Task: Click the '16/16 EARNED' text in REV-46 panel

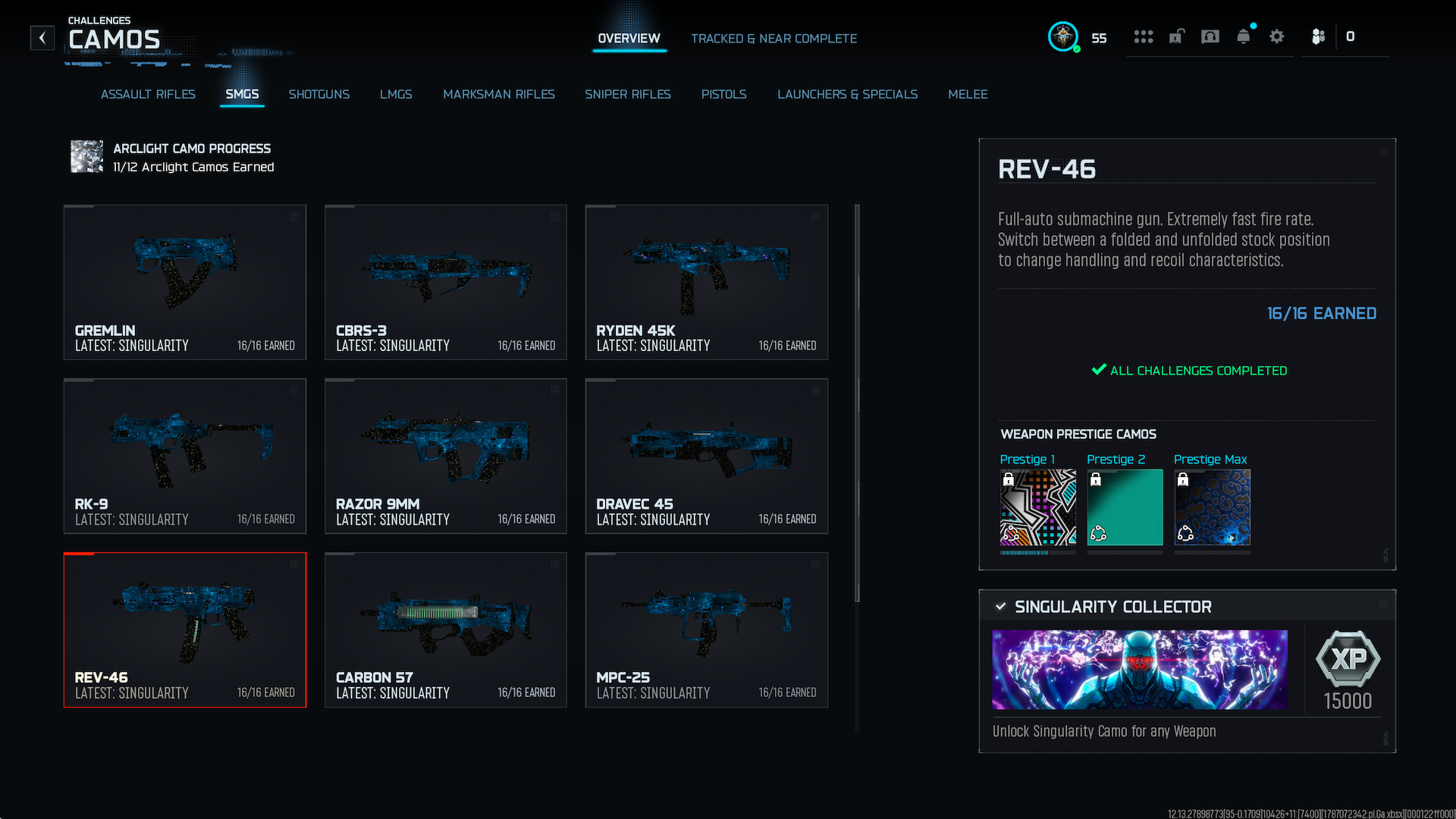Action: (1322, 313)
